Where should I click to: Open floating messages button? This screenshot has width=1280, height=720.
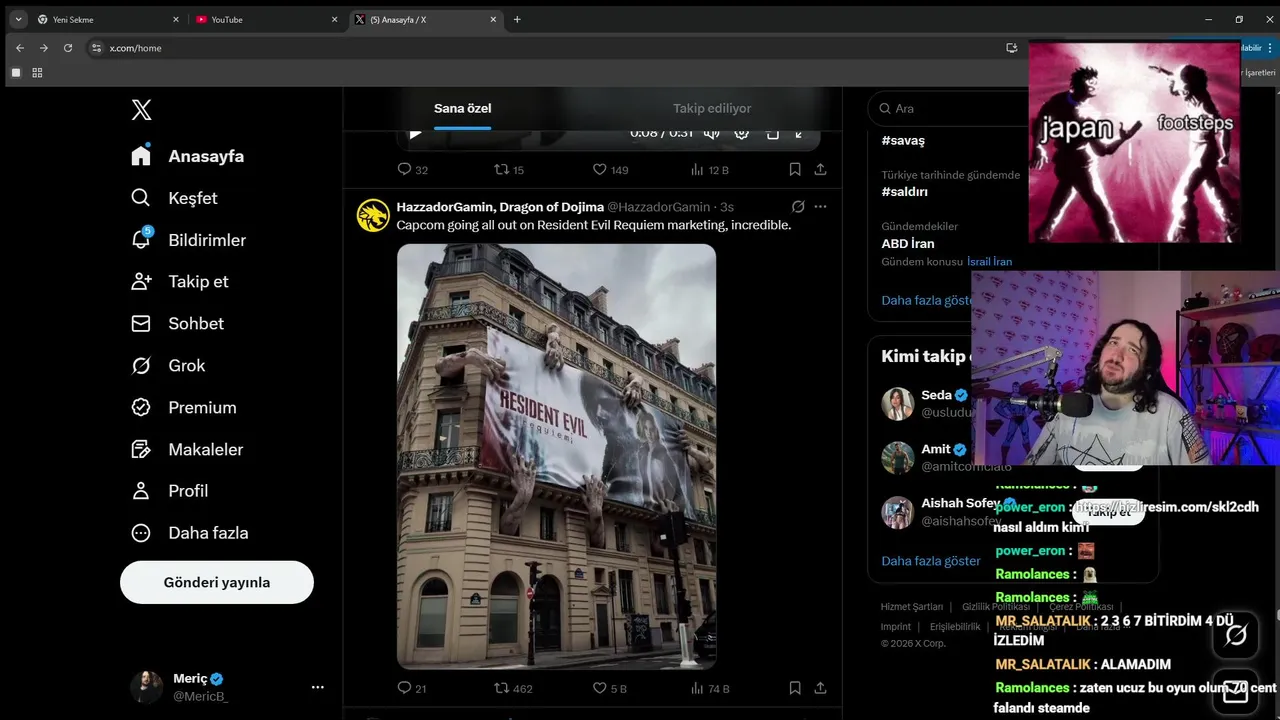(x=1235, y=693)
